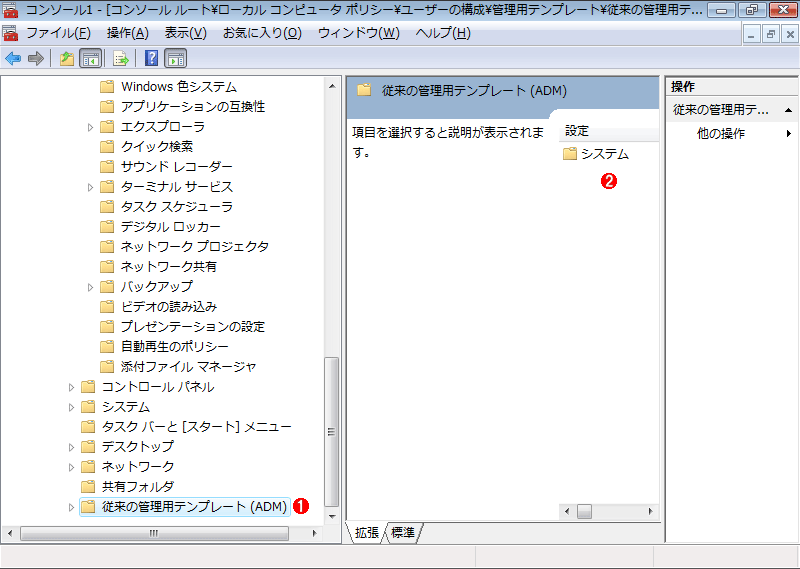This screenshot has width=800, height=569.
Task: Select 添付ファイル マネージャ in the tree
Action: (188, 366)
